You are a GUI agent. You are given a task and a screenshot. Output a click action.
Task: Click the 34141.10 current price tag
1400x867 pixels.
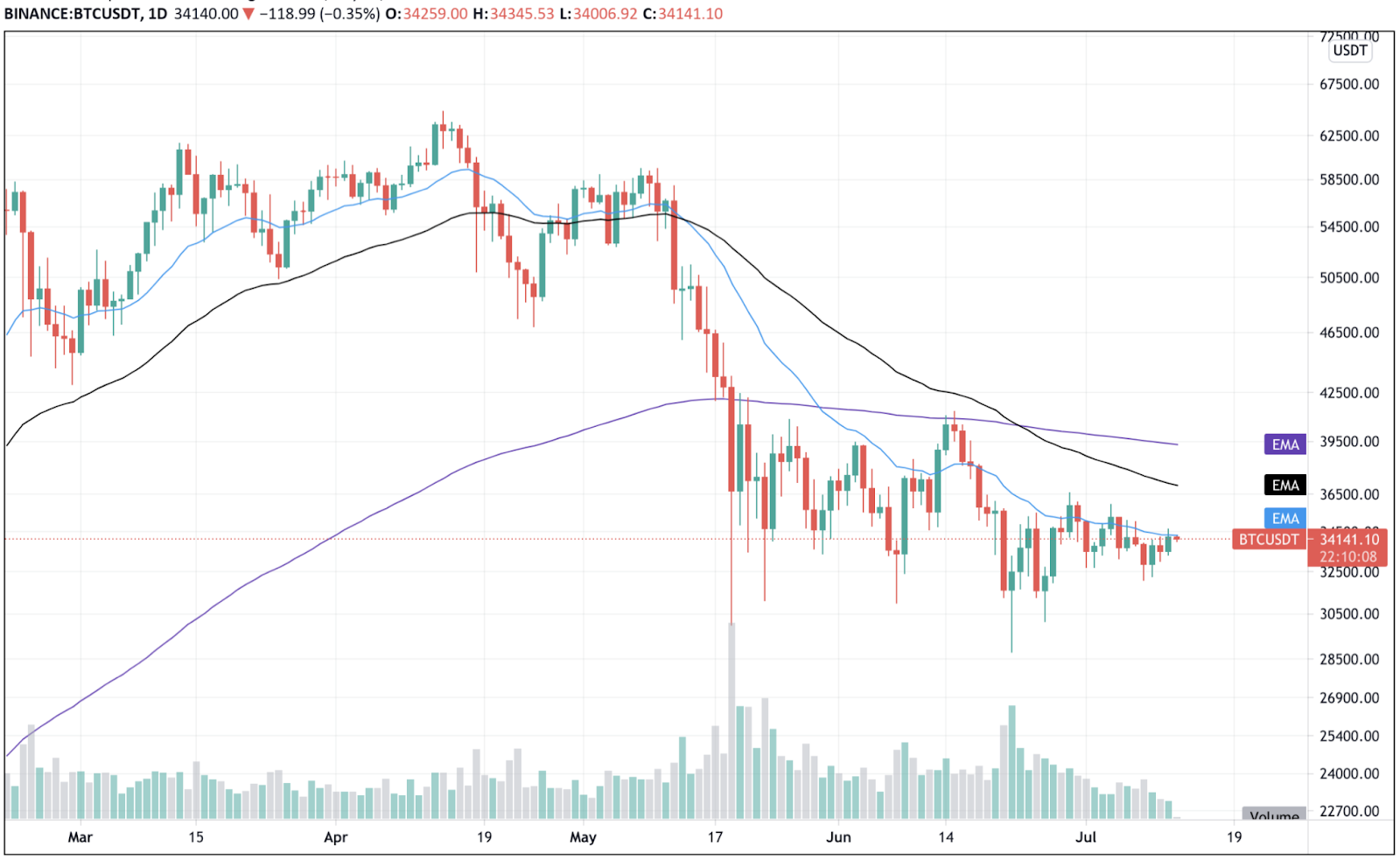(x=1349, y=539)
